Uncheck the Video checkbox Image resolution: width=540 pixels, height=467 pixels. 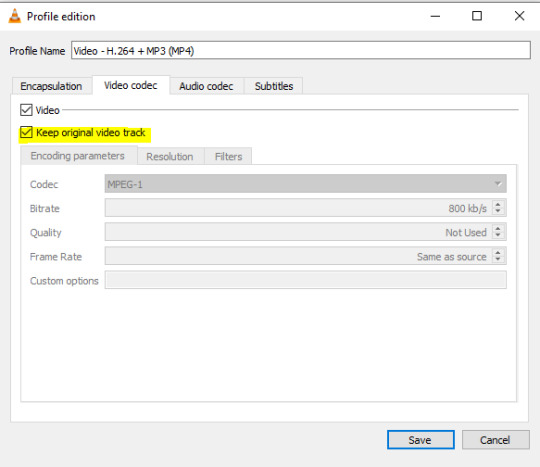coord(26,110)
